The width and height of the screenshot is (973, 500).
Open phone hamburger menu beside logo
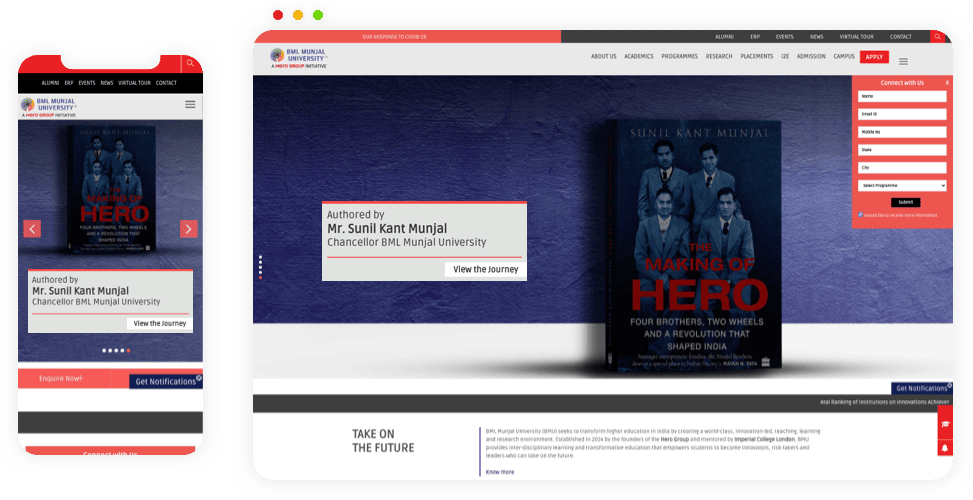[x=191, y=104]
